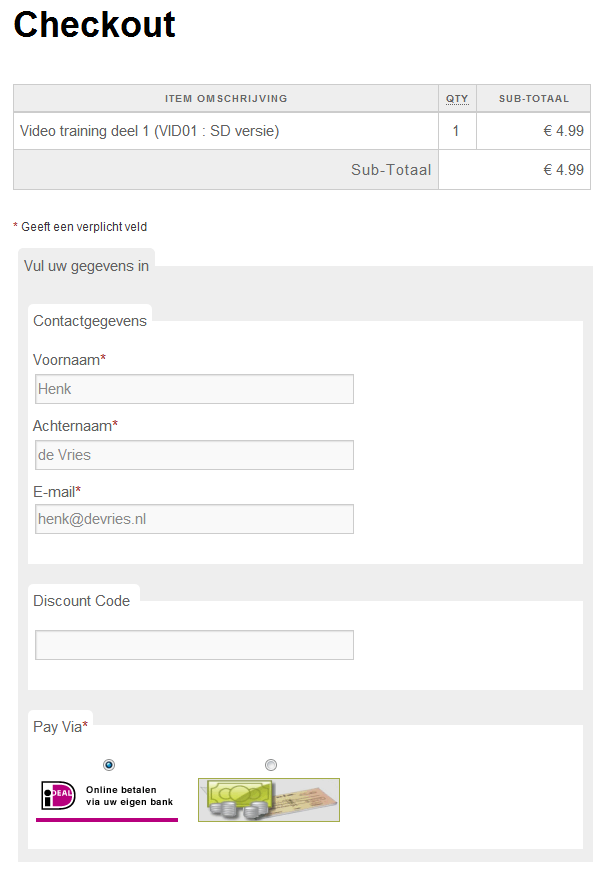Click the QTY column header
Screen dimensions: 608x870
coord(457,99)
